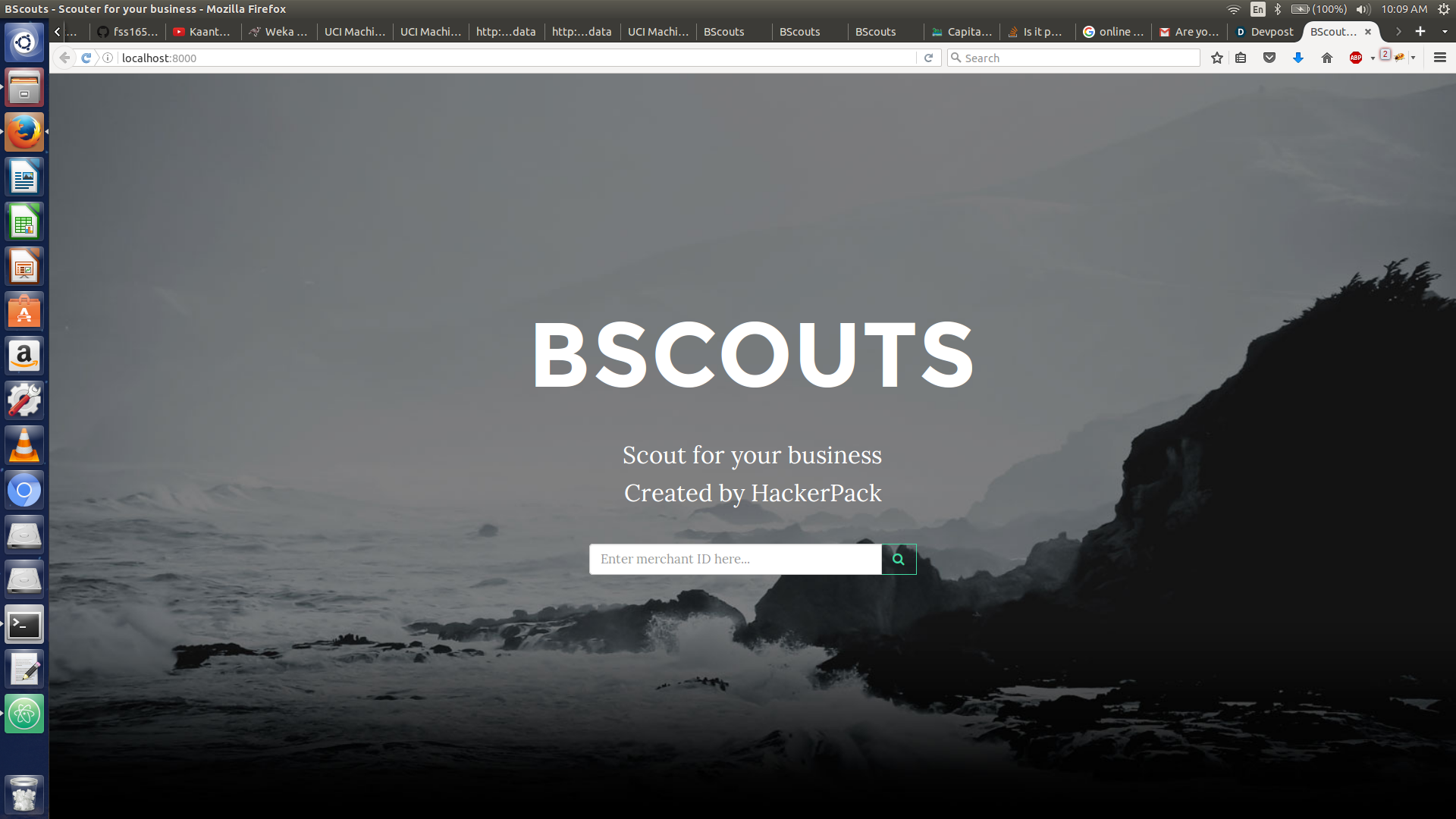Open a new tab with plus button

click(1420, 32)
